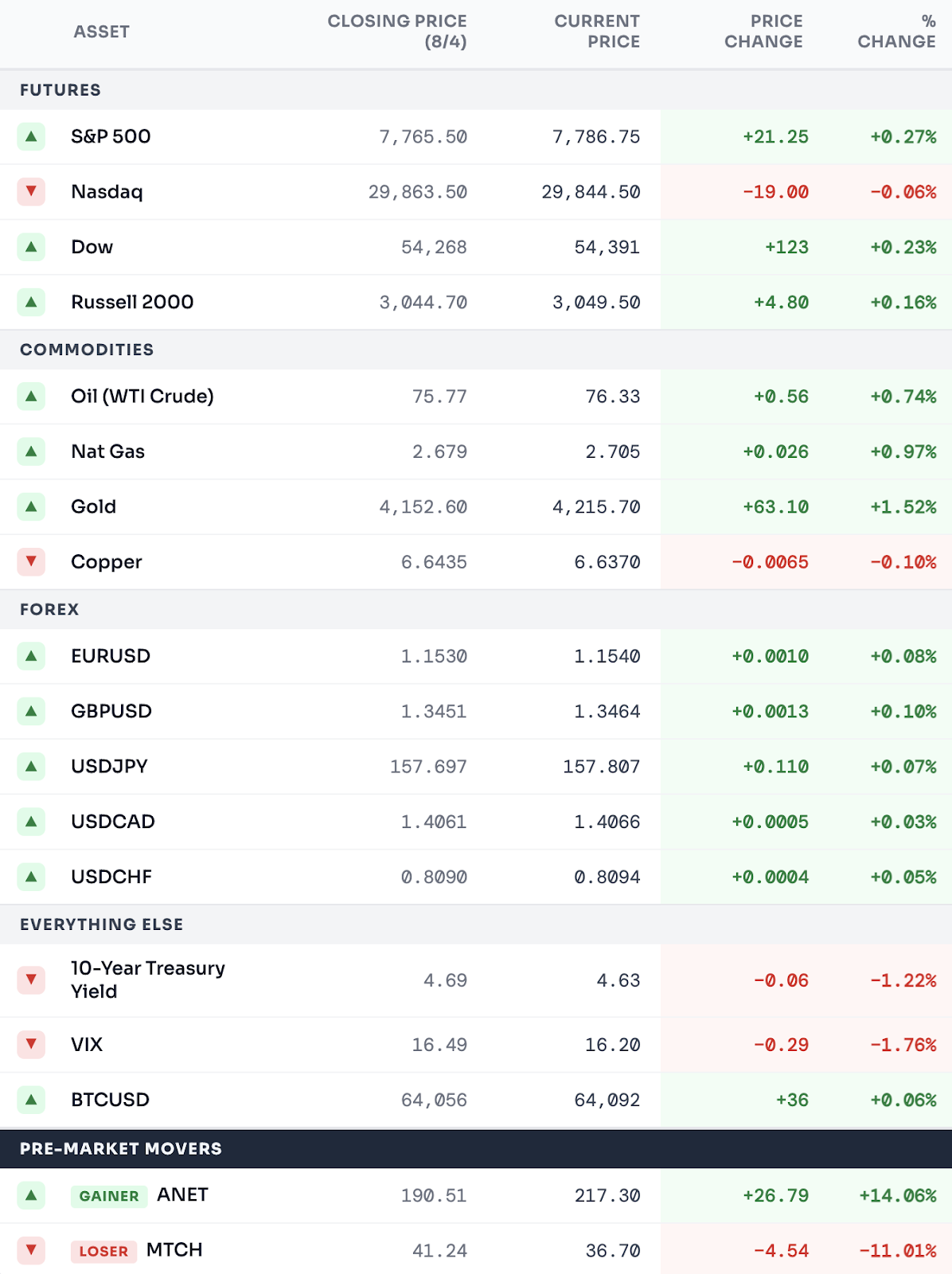Click the CLOSING PRICE column header
Viewport: 952px width, 1274px height.
click(396, 32)
